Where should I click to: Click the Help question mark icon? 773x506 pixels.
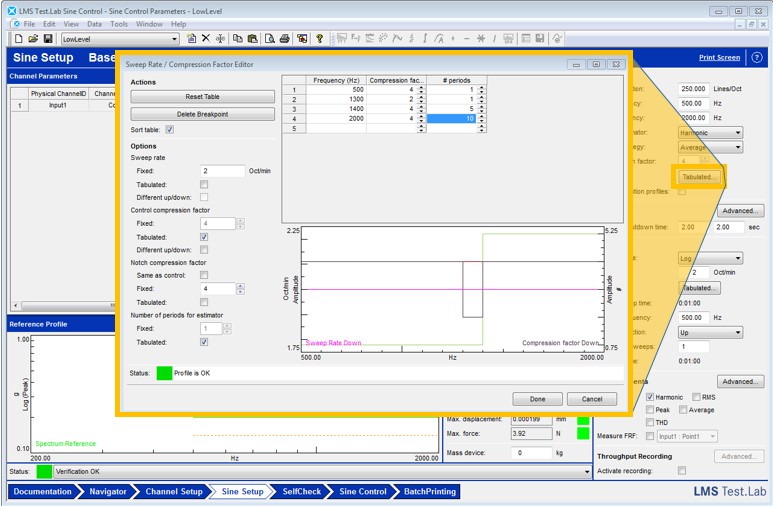[x=320, y=39]
